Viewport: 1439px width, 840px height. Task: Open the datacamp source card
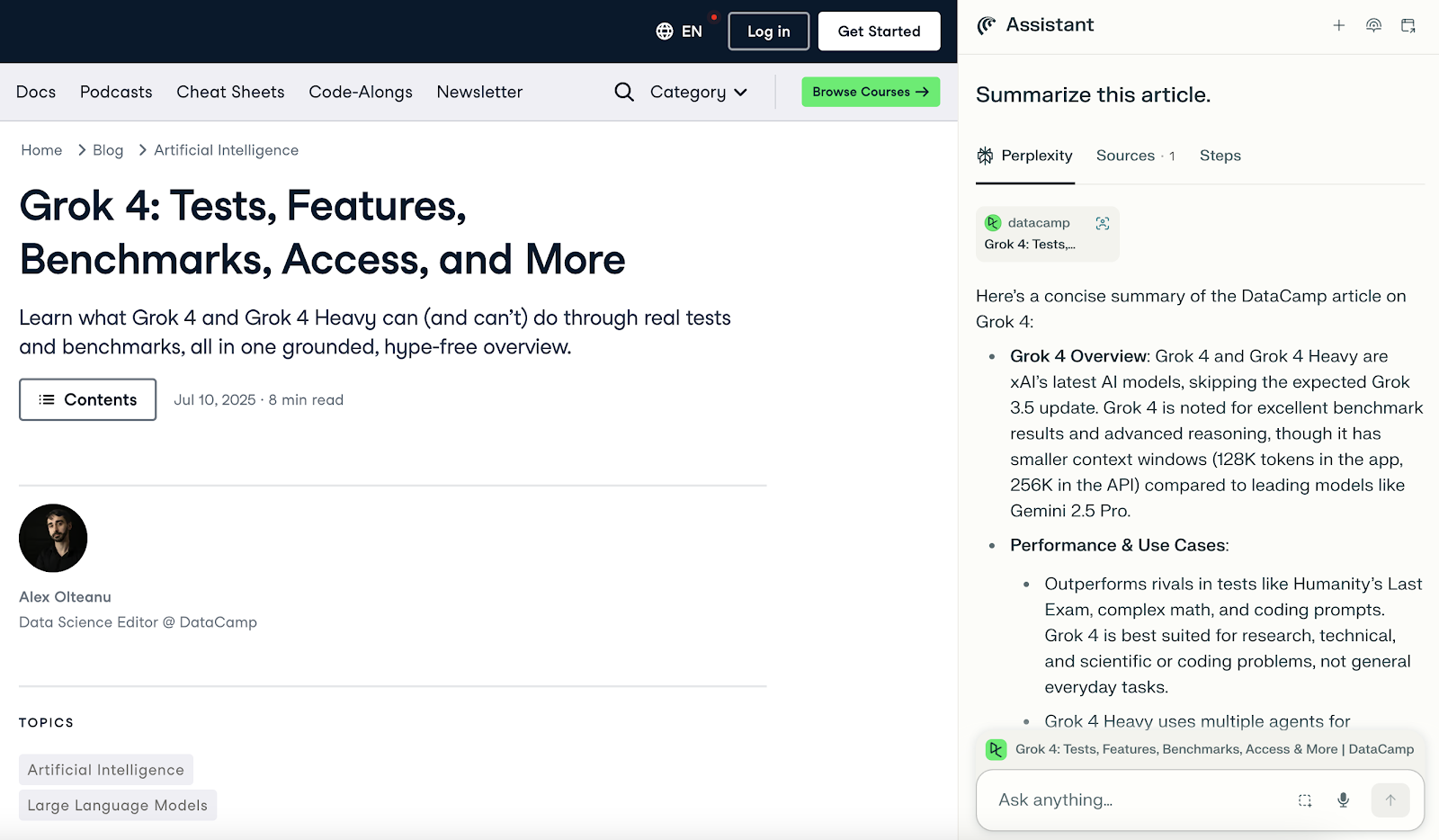[1048, 234]
